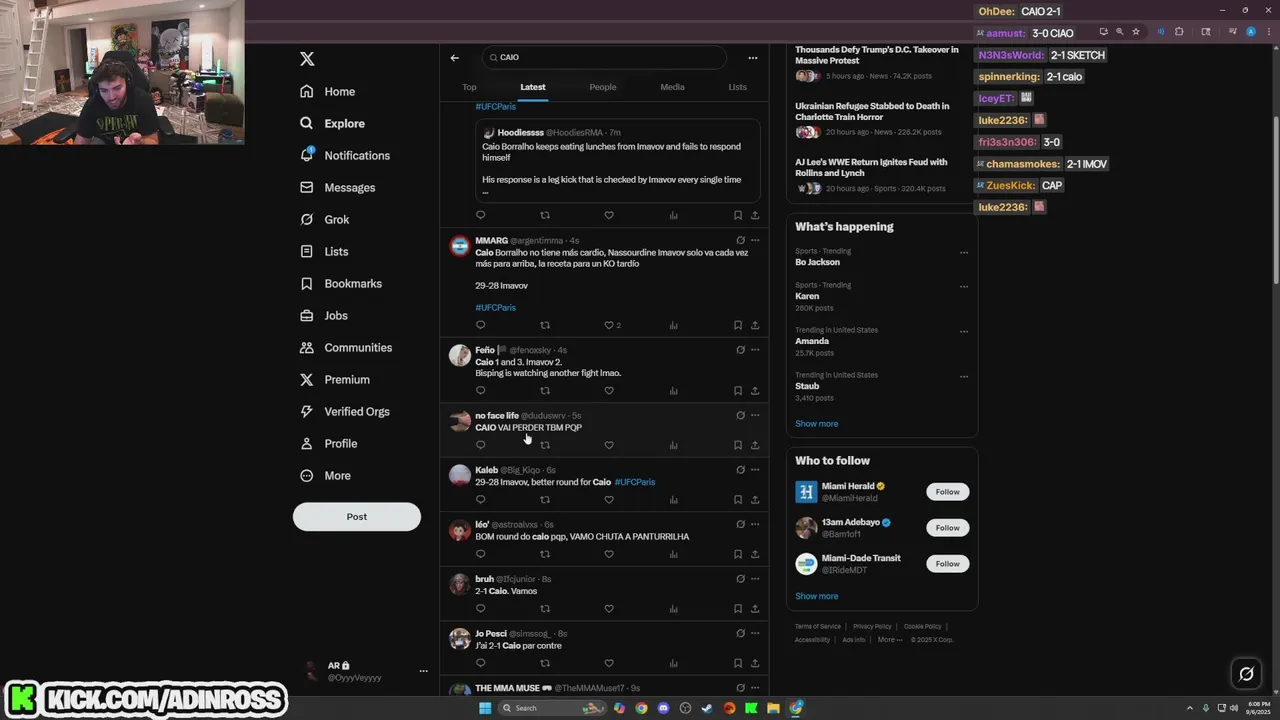Open Home in the sidebar
Screen dimensions: 1280x720
point(328,92)
